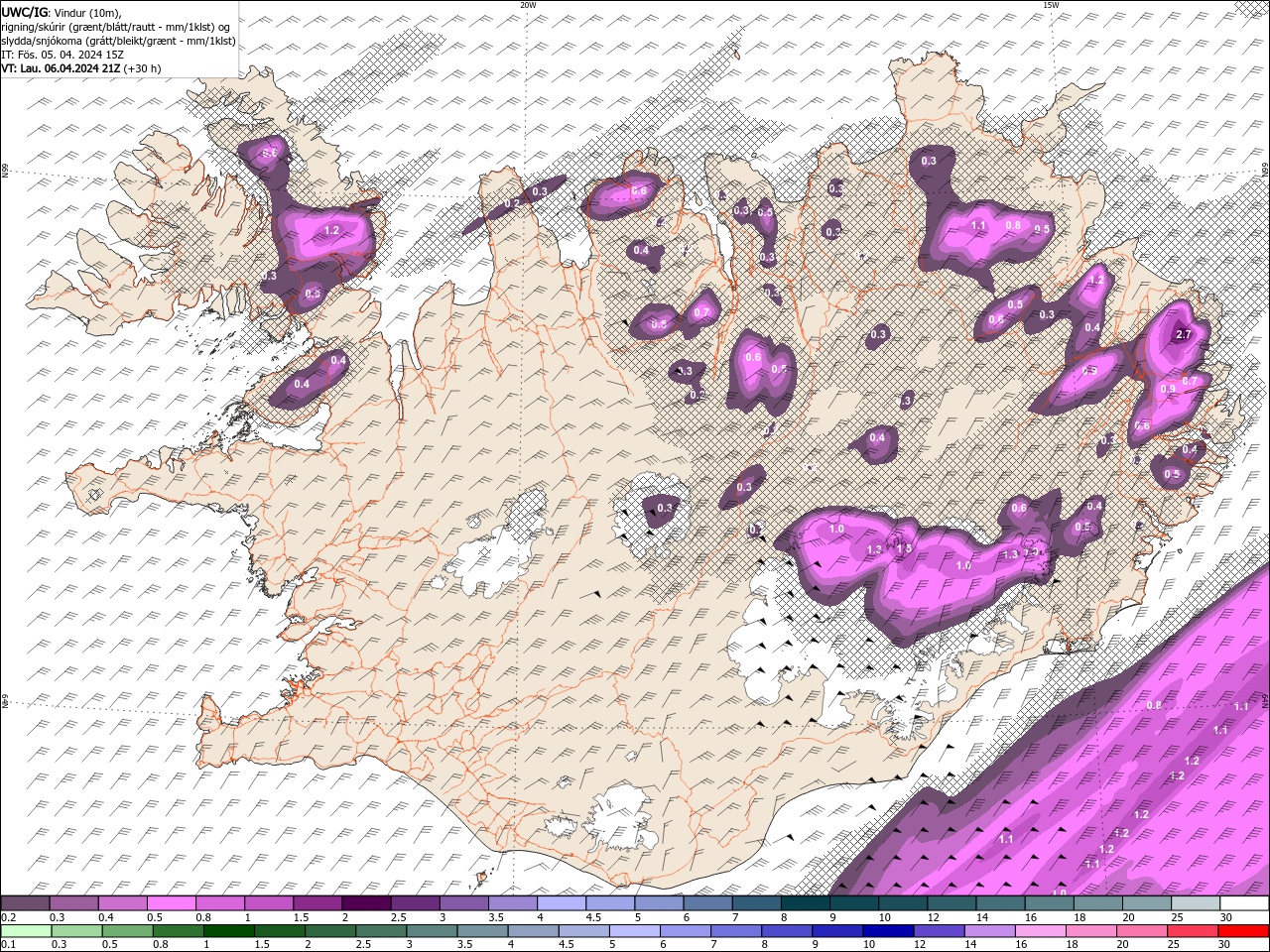Image resolution: width=1270 pixels, height=952 pixels.
Task: Select the darkest purple 2 swatch in upper legend
Action: (365, 903)
